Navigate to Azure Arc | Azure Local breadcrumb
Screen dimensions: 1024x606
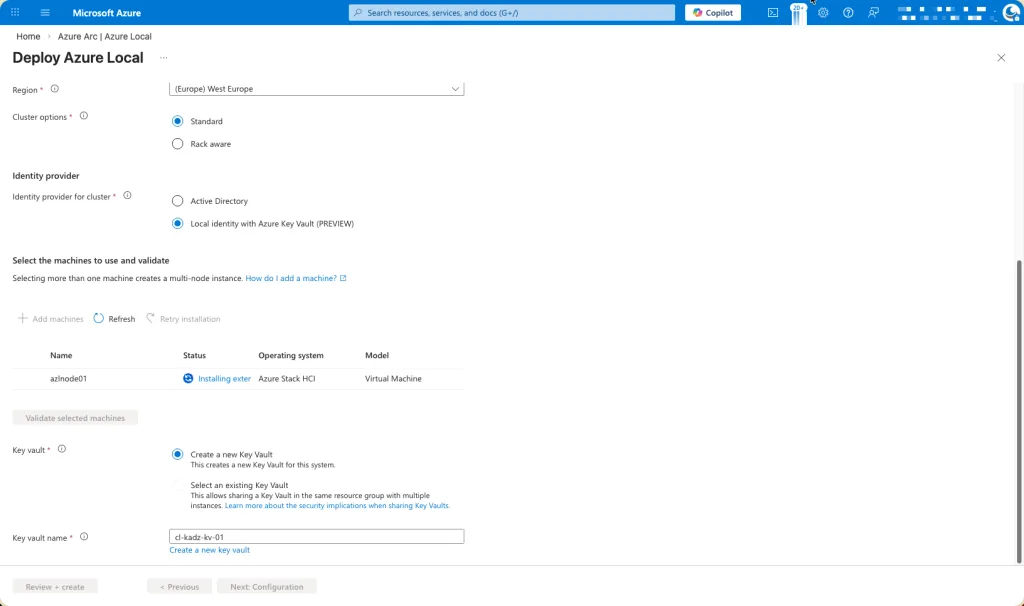[105, 36]
